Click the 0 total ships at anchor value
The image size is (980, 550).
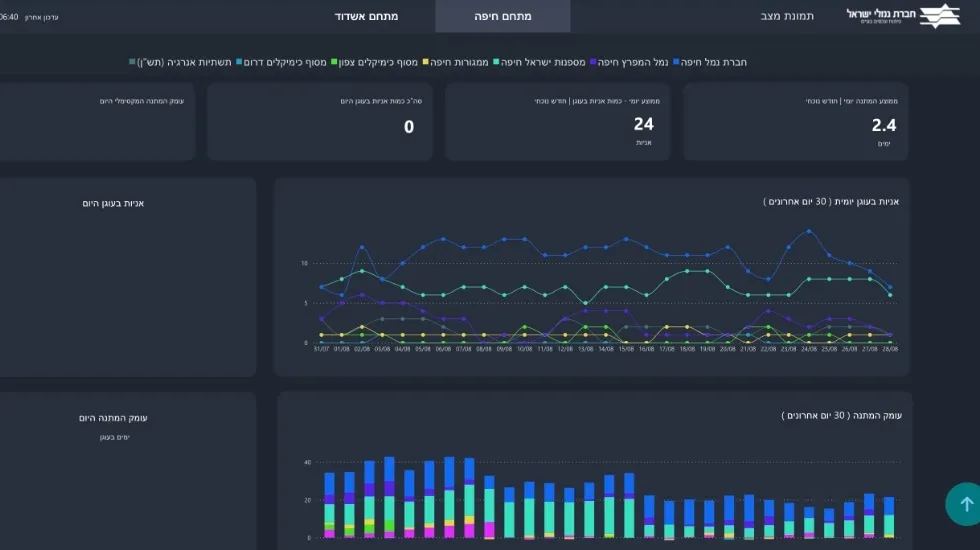click(409, 127)
